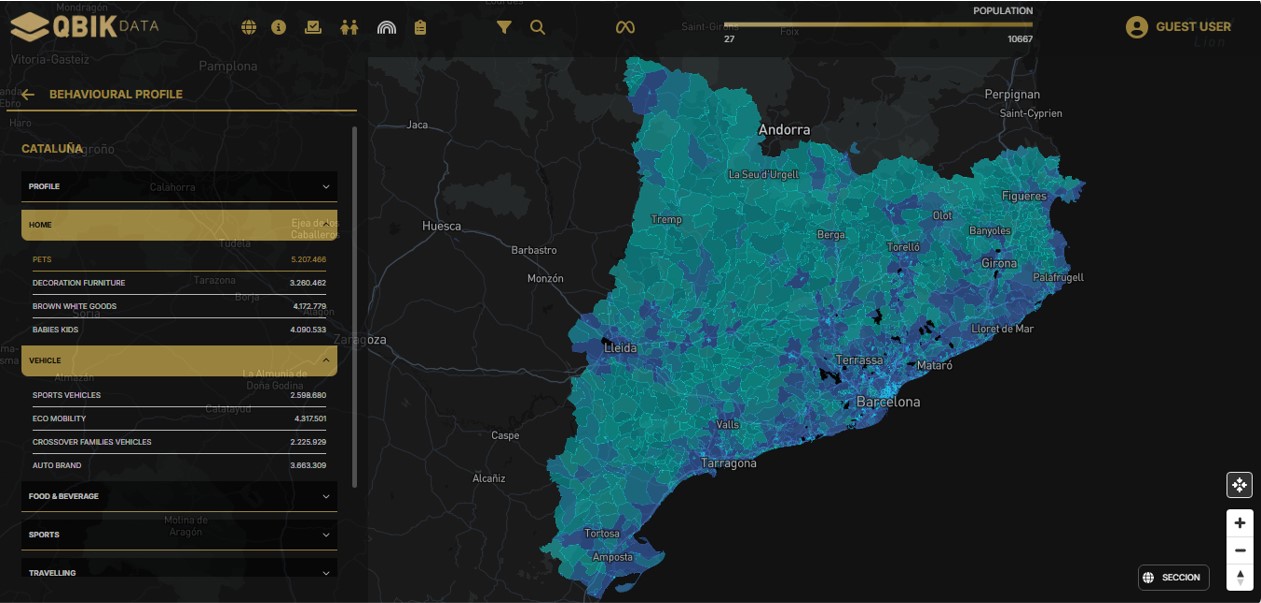Select the PETS row
Image resolution: width=1261 pixels, height=603 pixels.
pyautogui.click(x=179, y=259)
